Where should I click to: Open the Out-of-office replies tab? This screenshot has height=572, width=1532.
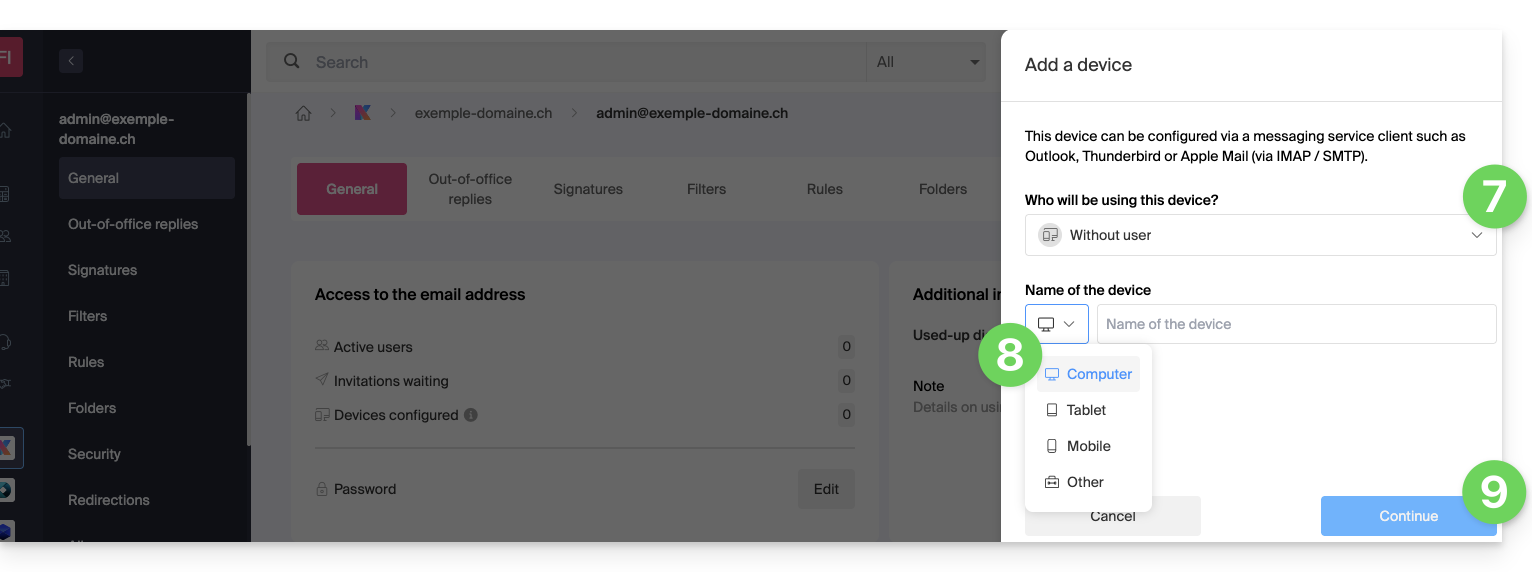470,189
